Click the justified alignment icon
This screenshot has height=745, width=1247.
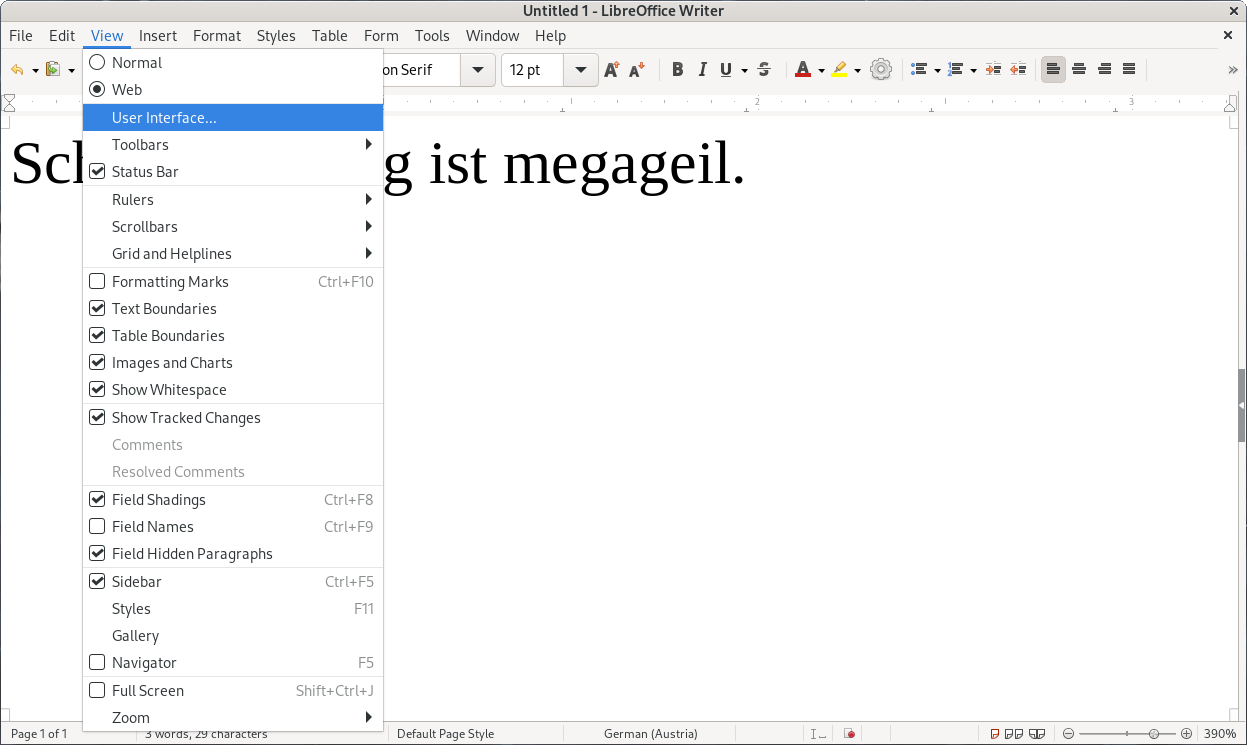(x=1129, y=70)
